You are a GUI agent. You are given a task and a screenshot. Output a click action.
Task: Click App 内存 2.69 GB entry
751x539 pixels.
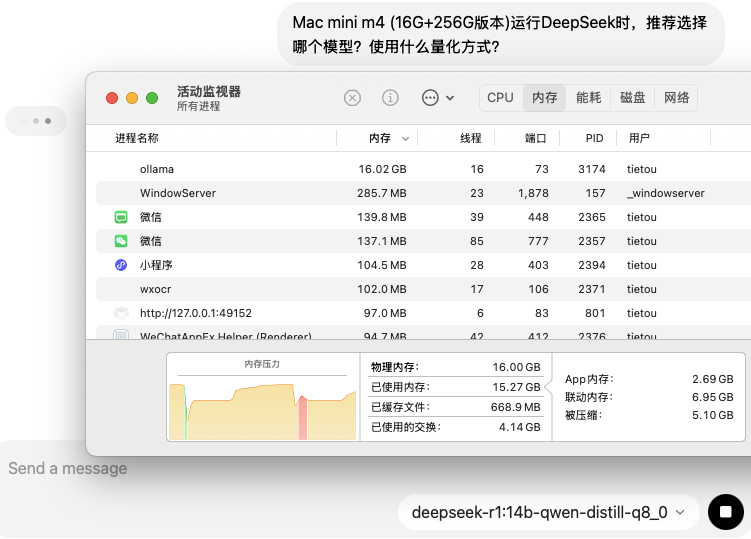point(649,379)
